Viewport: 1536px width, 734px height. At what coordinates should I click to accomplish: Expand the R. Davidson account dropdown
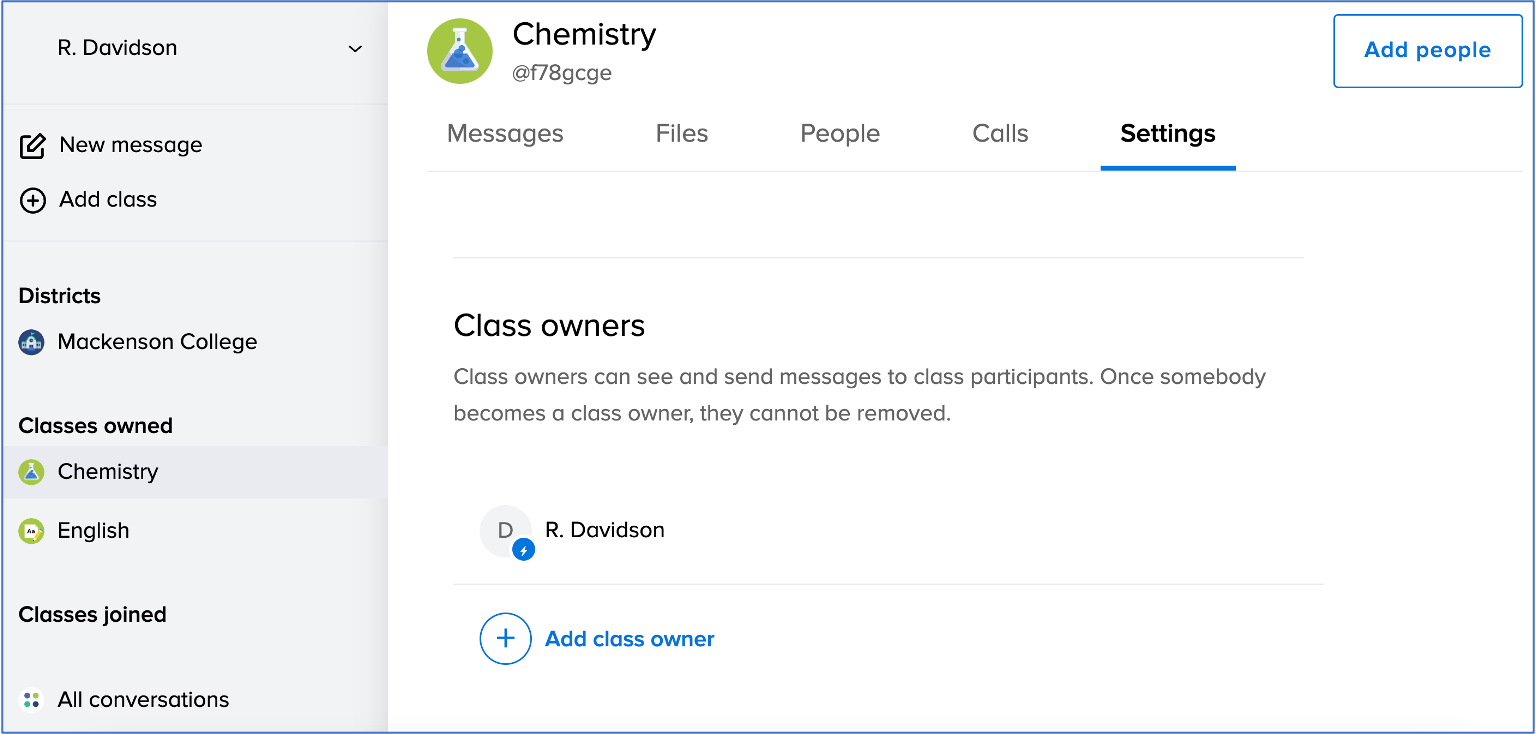355,49
